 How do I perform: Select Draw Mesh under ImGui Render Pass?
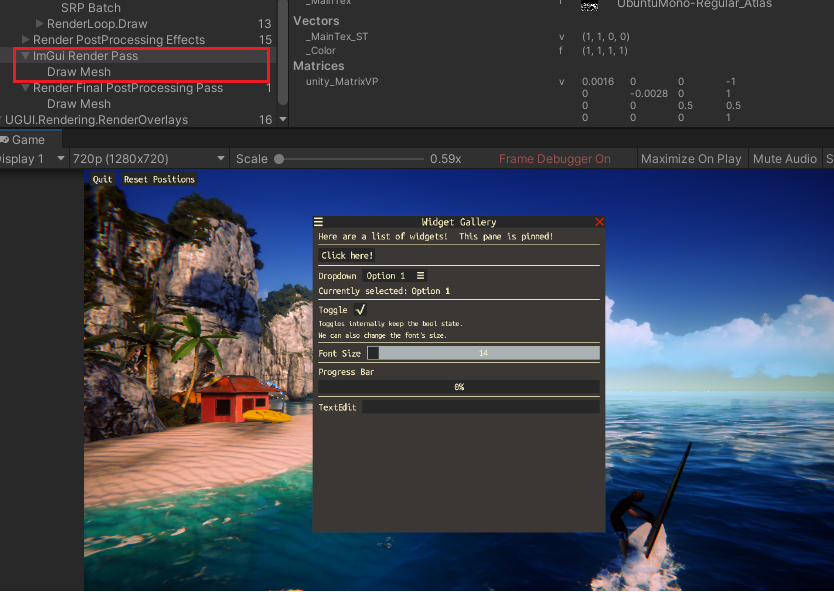pos(79,72)
